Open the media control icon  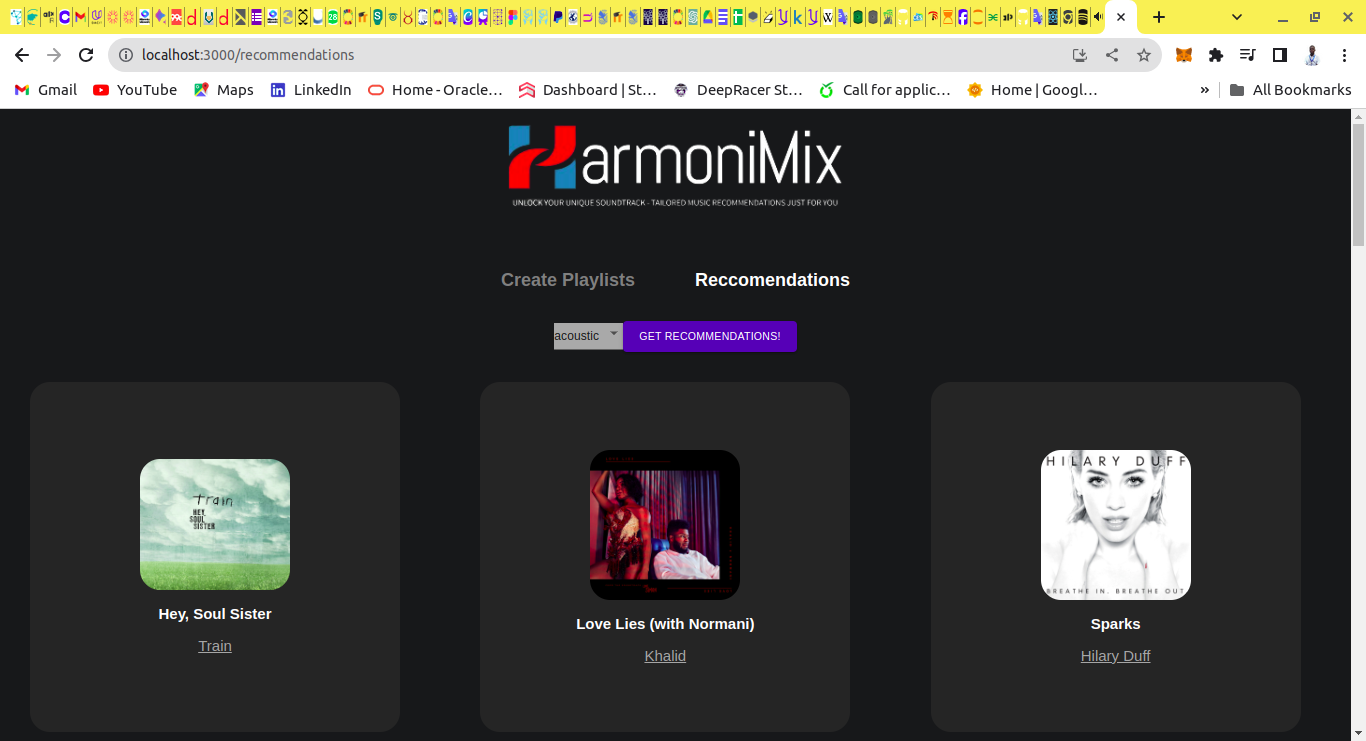click(1247, 55)
